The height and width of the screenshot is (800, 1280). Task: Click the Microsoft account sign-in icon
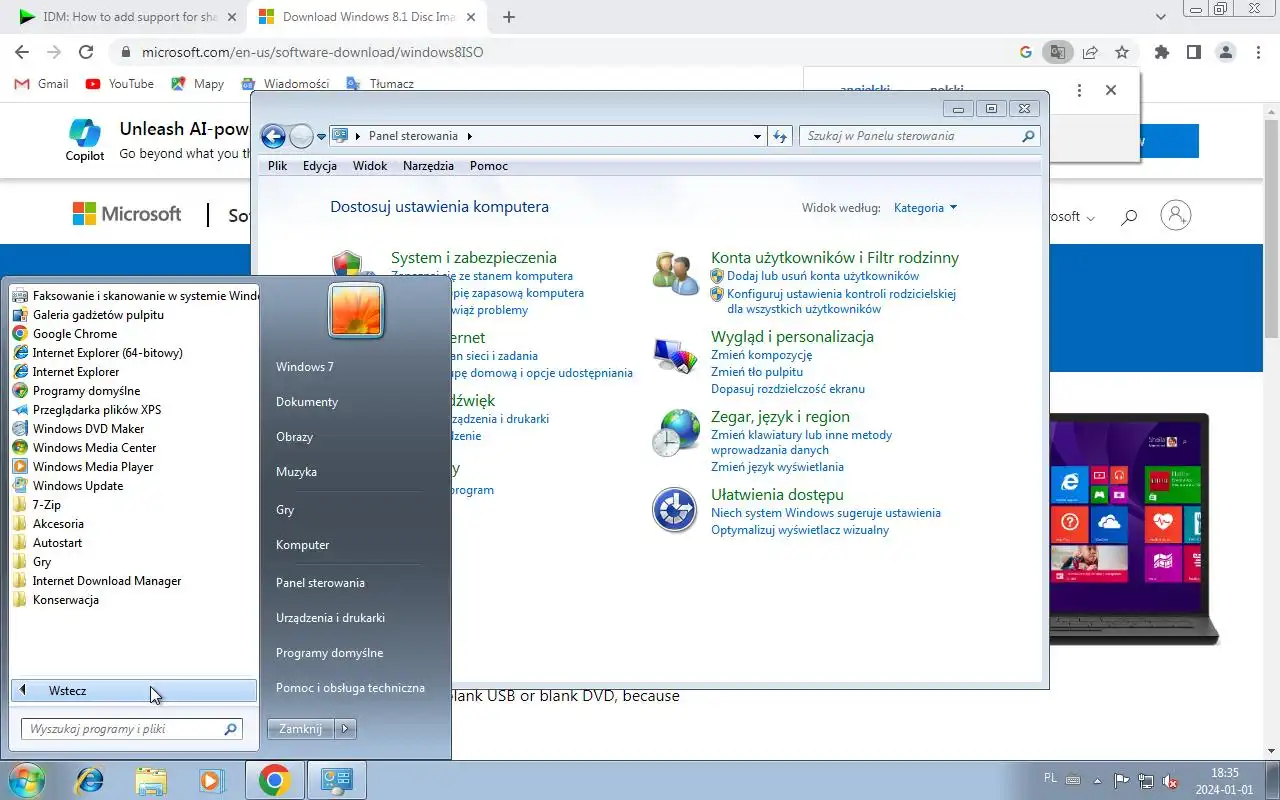[1176, 215]
